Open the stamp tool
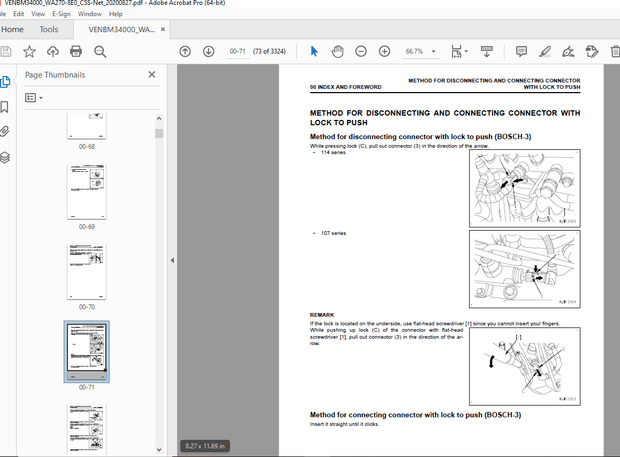The height and width of the screenshot is (457, 620). [592, 51]
